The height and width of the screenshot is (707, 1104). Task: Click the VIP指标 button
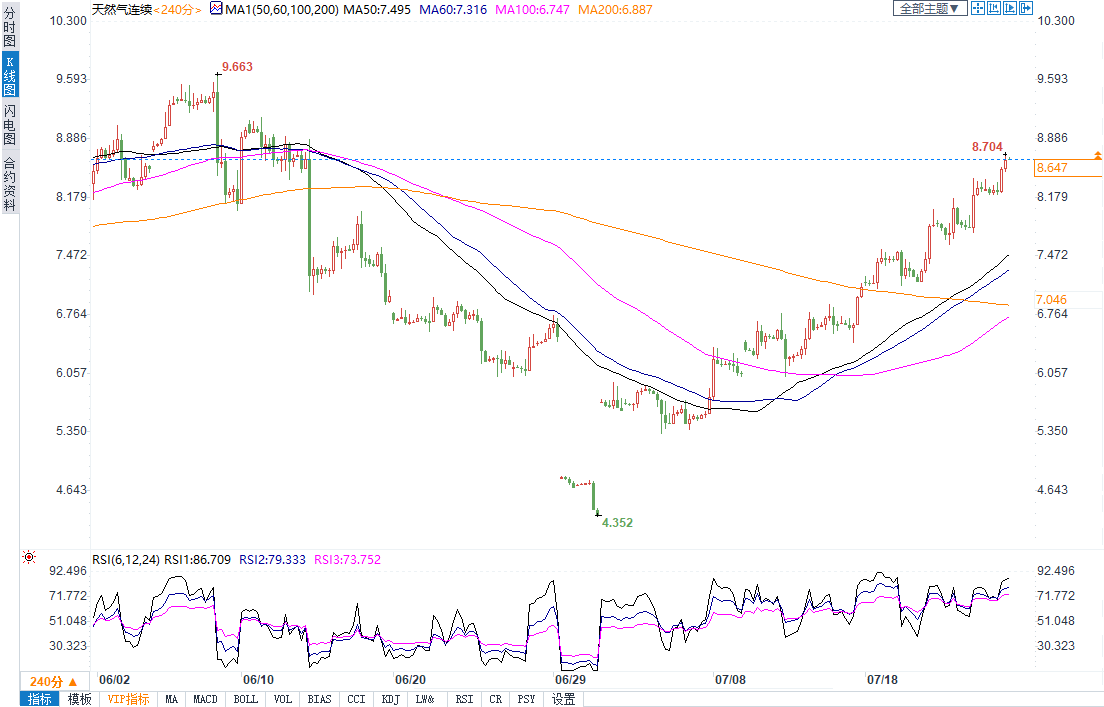(x=128, y=699)
